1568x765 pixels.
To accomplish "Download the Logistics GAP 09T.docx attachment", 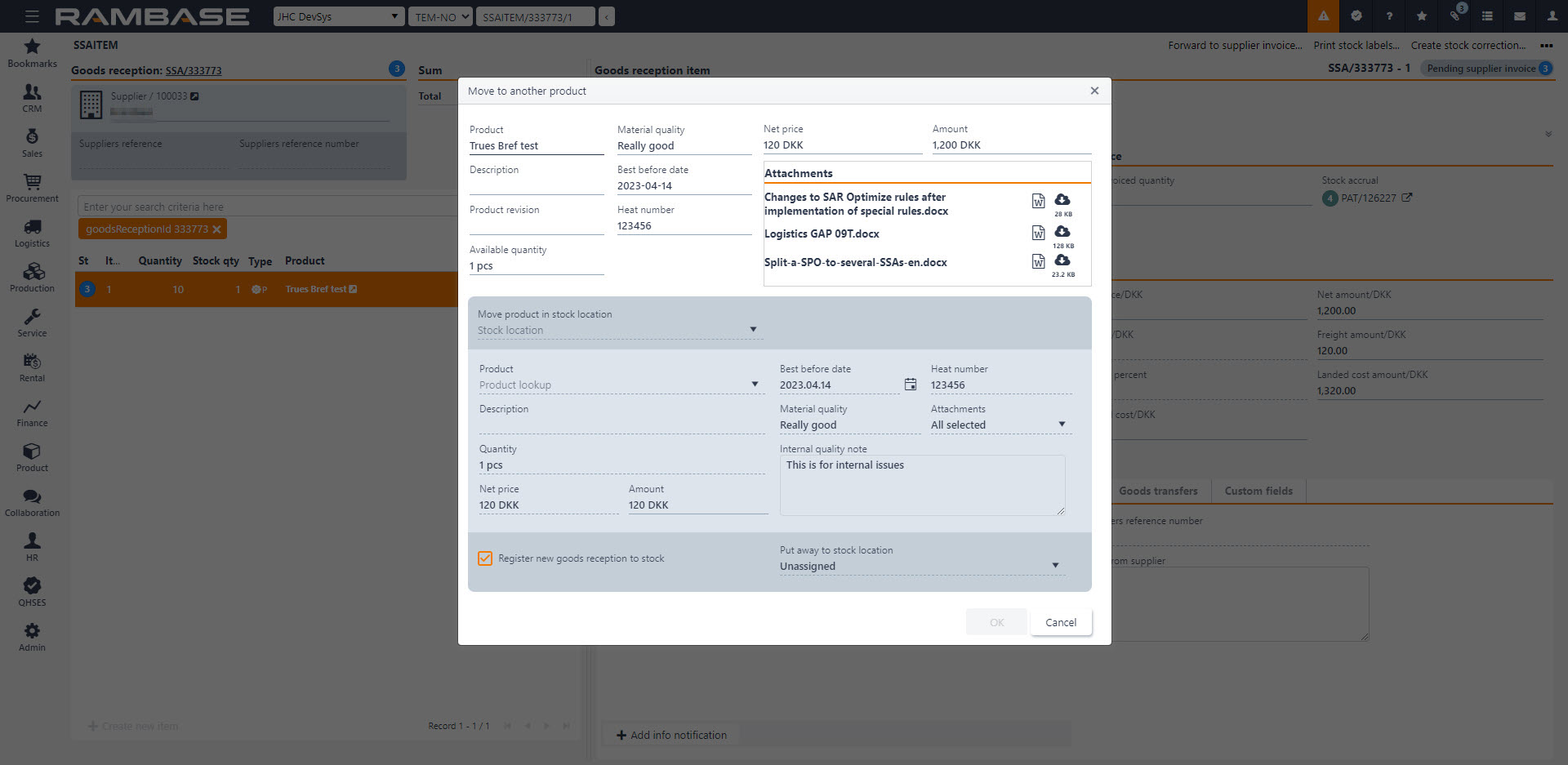I will click(x=1062, y=232).
